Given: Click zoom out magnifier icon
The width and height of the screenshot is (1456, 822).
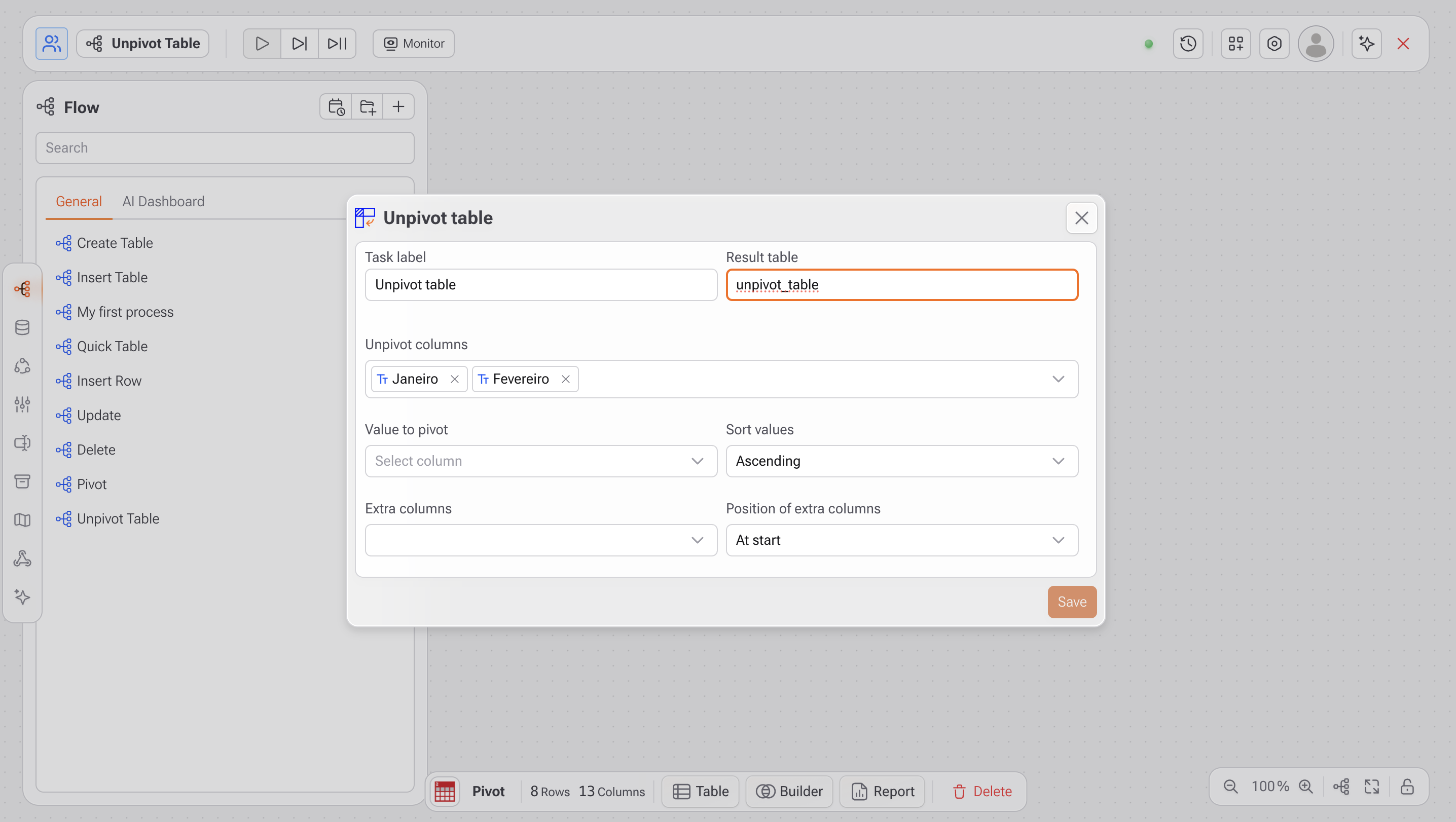Looking at the screenshot, I should point(1230,787).
